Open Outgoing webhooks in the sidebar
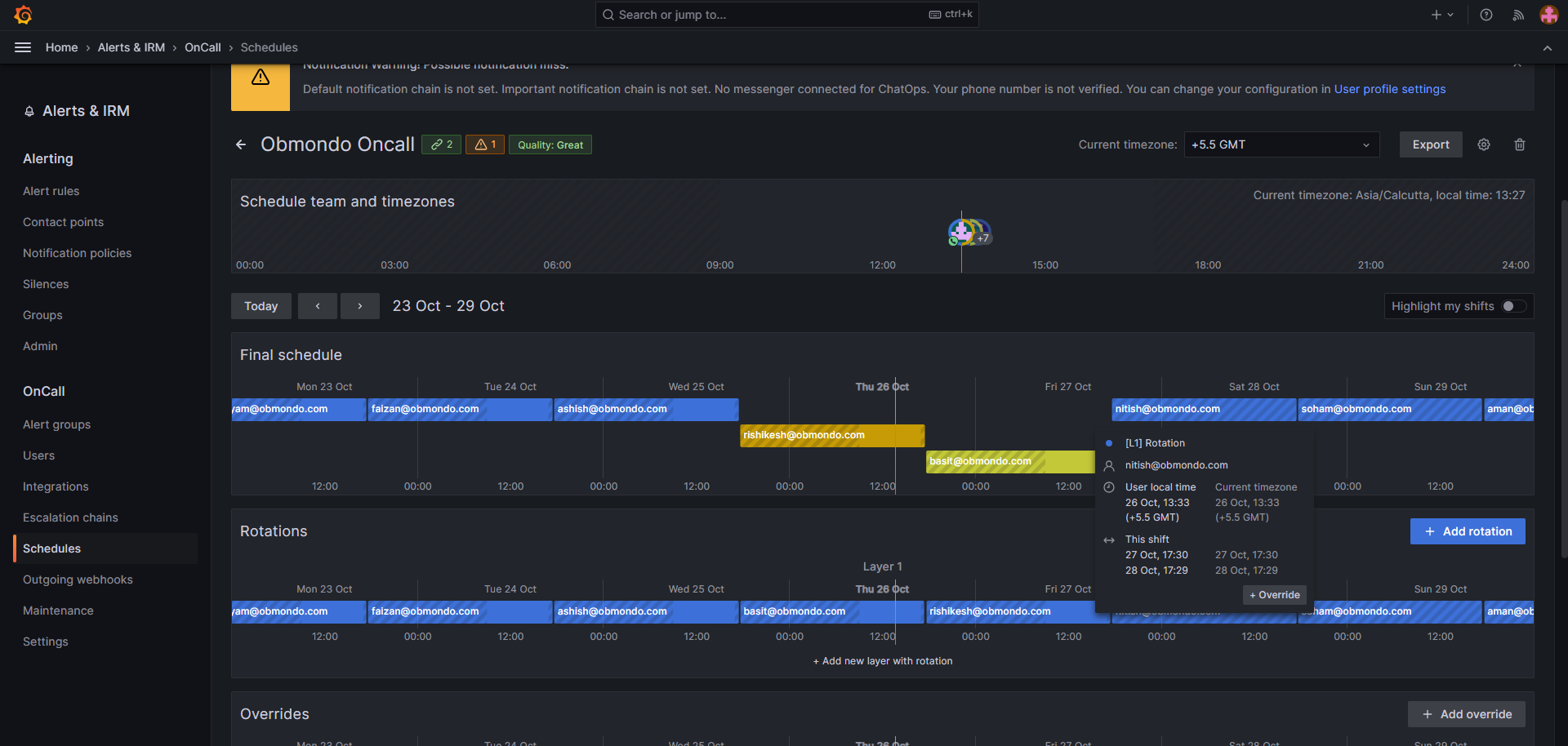The image size is (1568, 746). [x=78, y=579]
